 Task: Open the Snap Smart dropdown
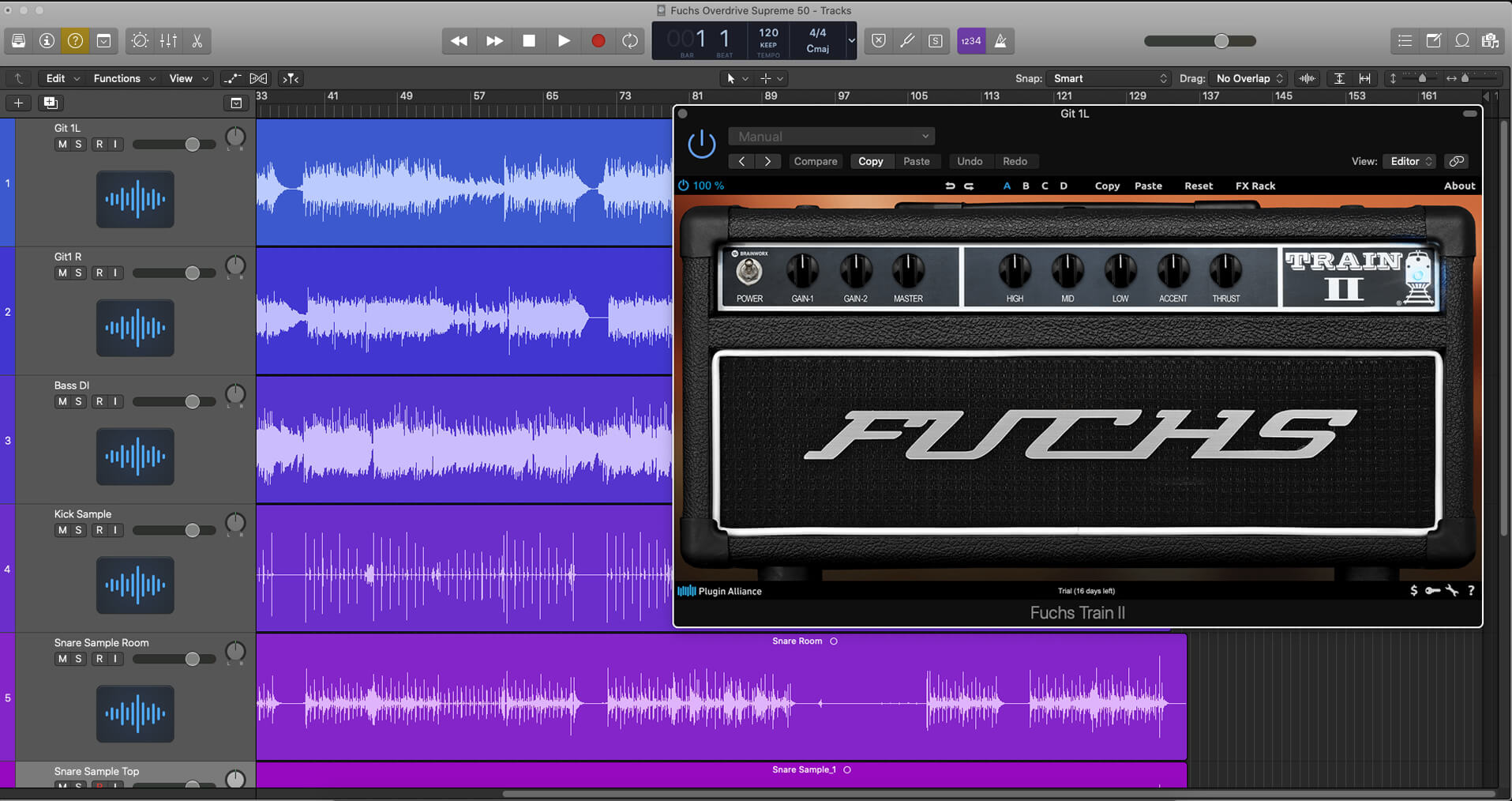(1109, 78)
